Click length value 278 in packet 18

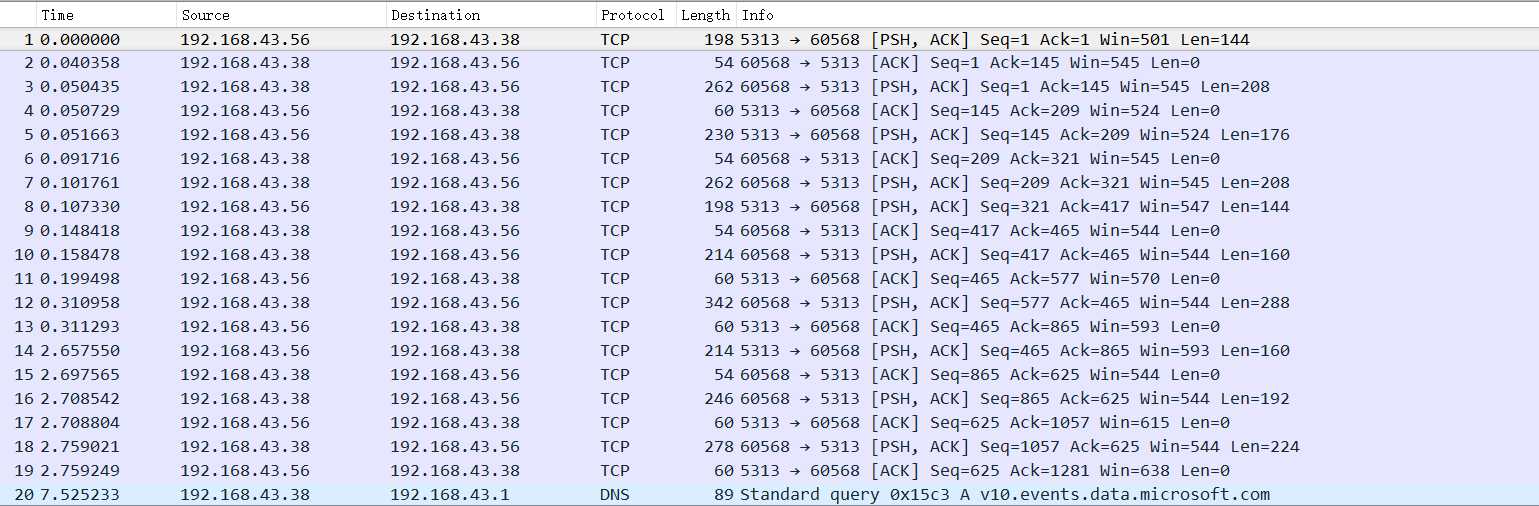click(x=718, y=446)
